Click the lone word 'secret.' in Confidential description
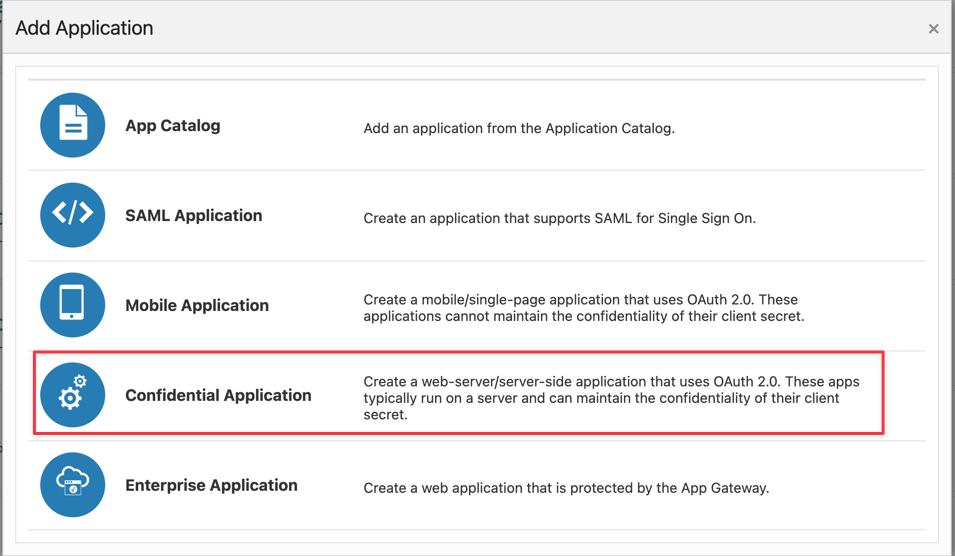Screen dimensions: 955x556 386,414
